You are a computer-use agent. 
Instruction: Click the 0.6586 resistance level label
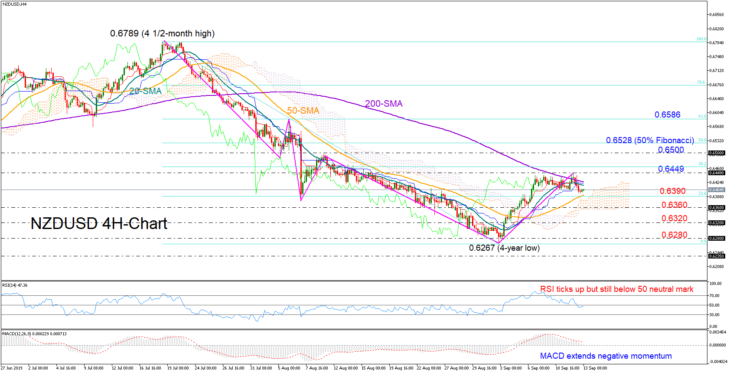pyautogui.click(x=669, y=114)
